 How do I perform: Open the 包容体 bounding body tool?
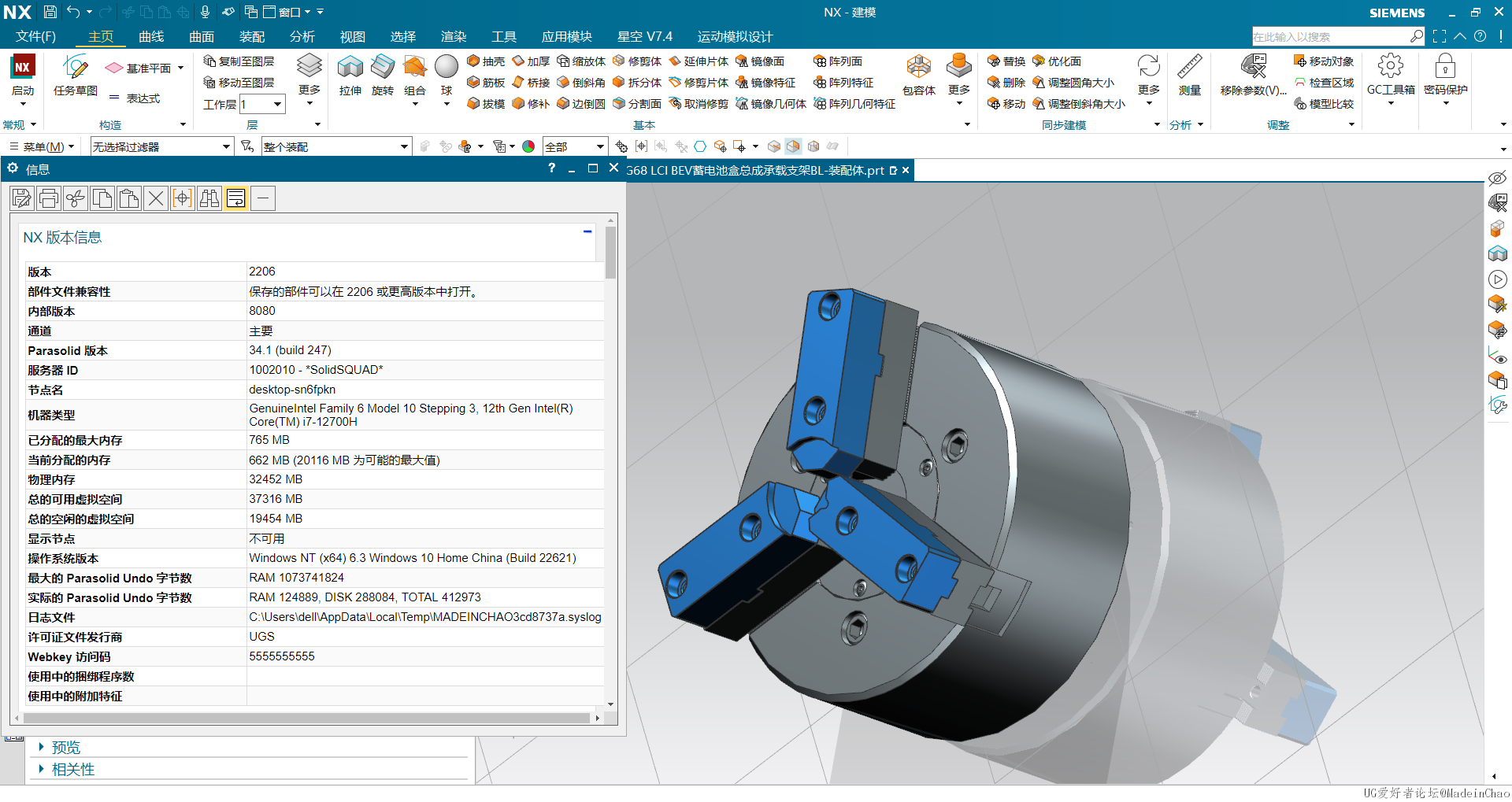point(919,76)
